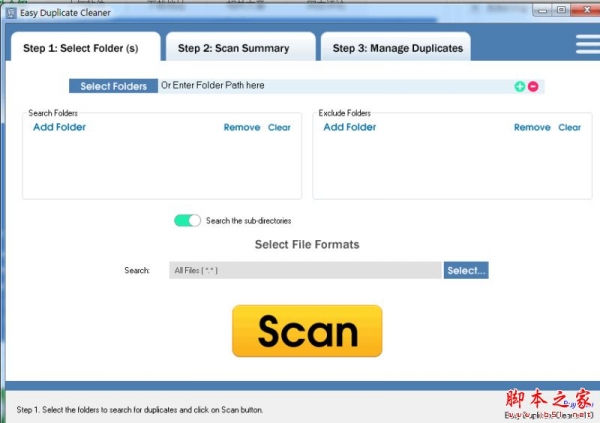This screenshot has height=423, width=600.
Task: Open Step 2: Scan Summary tab
Action: [x=240, y=48]
